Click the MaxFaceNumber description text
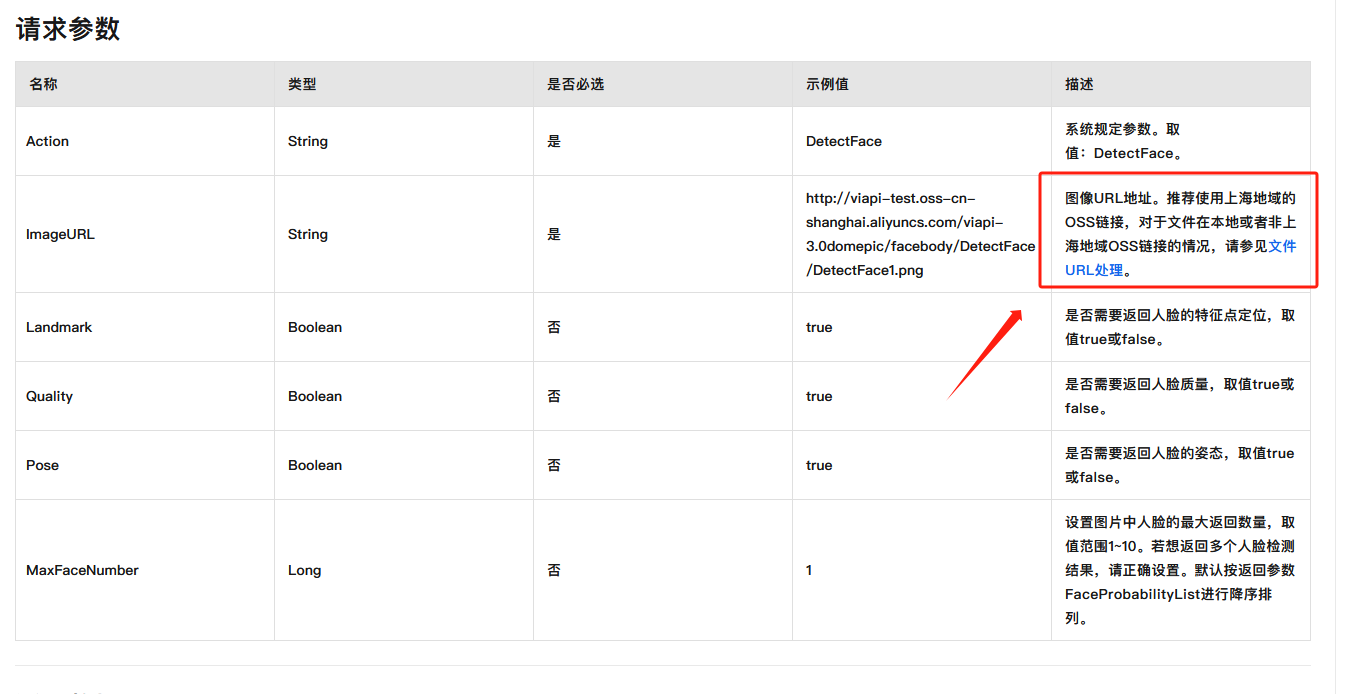 (1180, 570)
